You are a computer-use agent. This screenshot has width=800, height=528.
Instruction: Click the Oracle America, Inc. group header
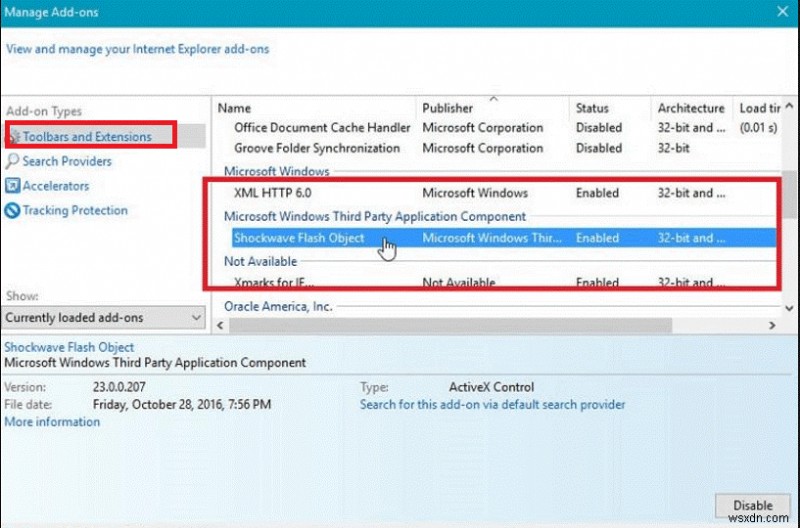coord(278,306)
